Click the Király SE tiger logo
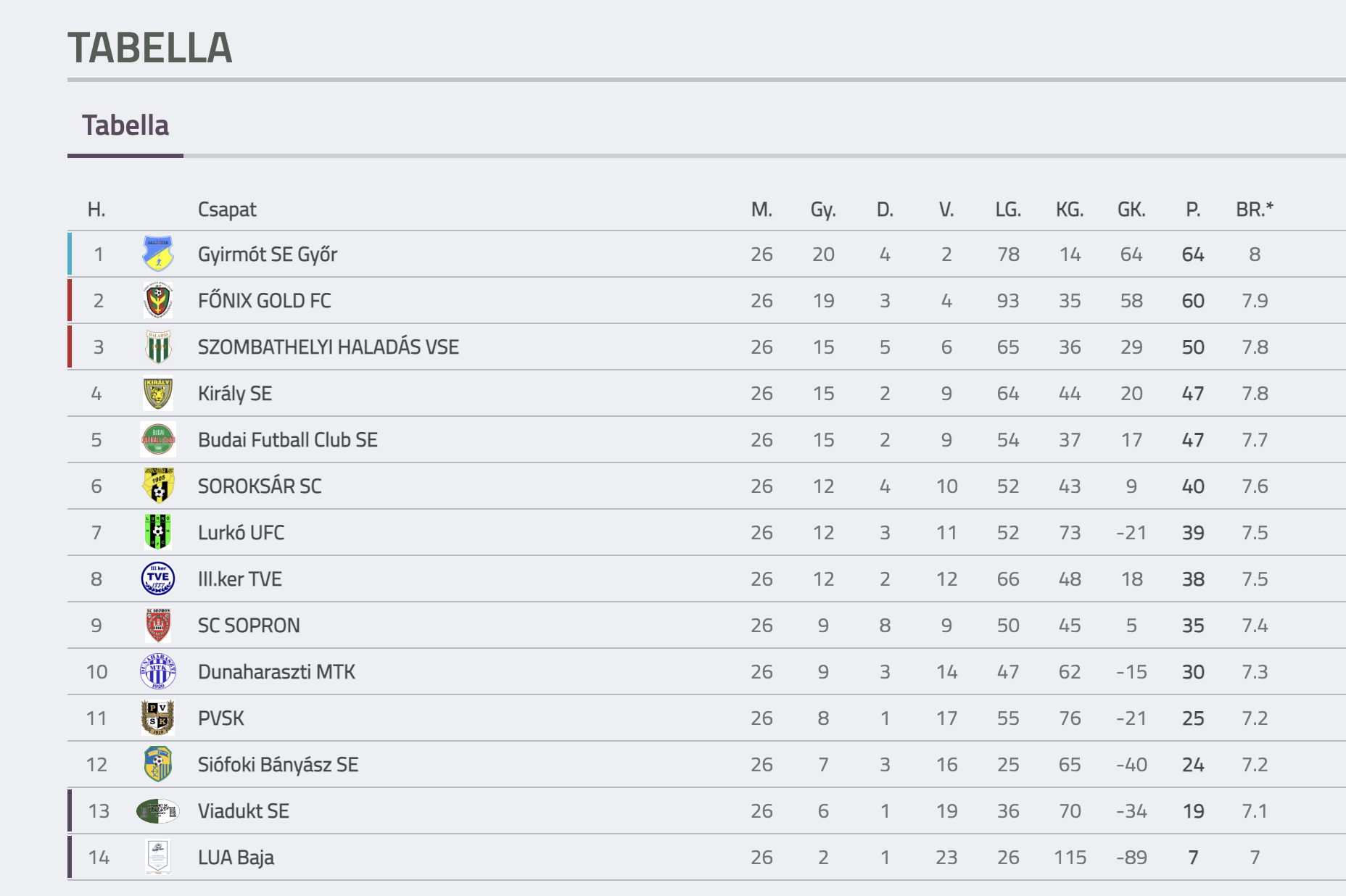 click(158, 393)
